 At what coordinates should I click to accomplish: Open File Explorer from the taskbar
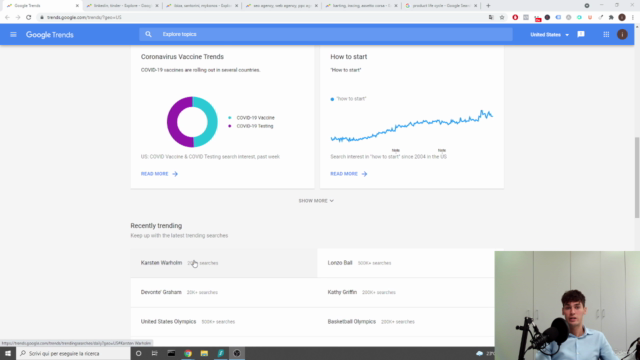tap(204, 353)
